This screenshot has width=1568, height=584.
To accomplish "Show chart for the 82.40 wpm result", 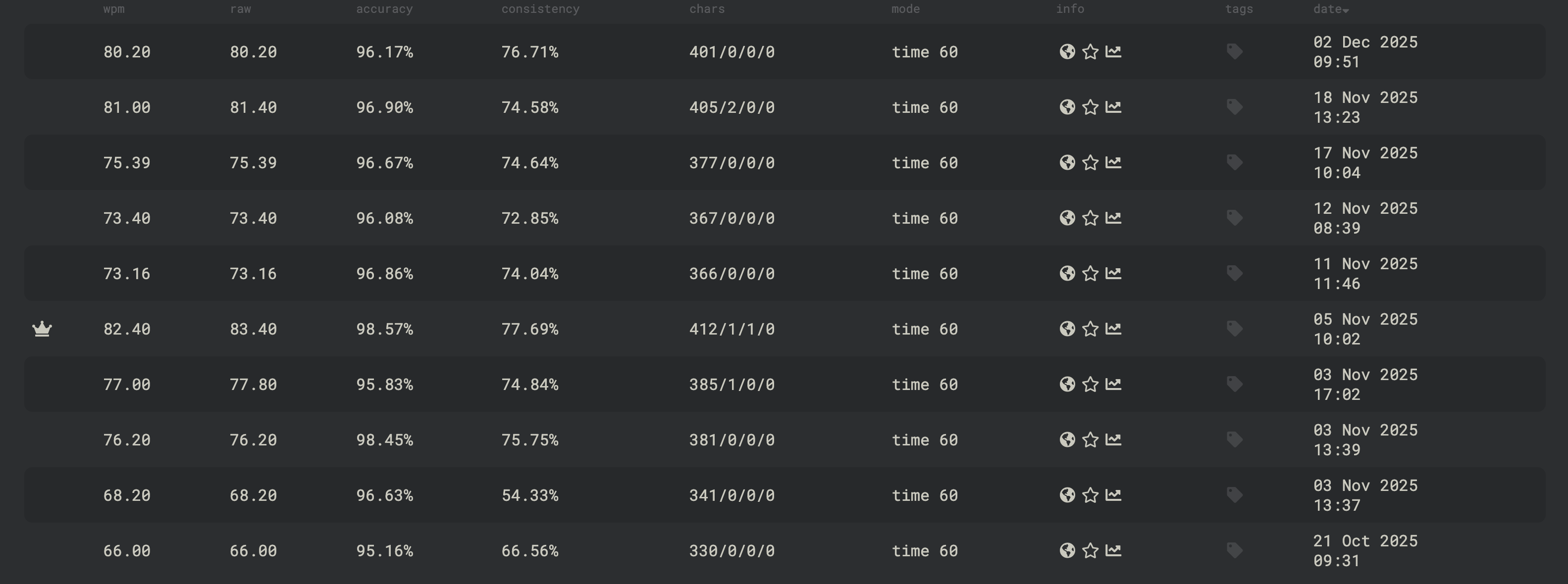I will [x=1113, y=329].
